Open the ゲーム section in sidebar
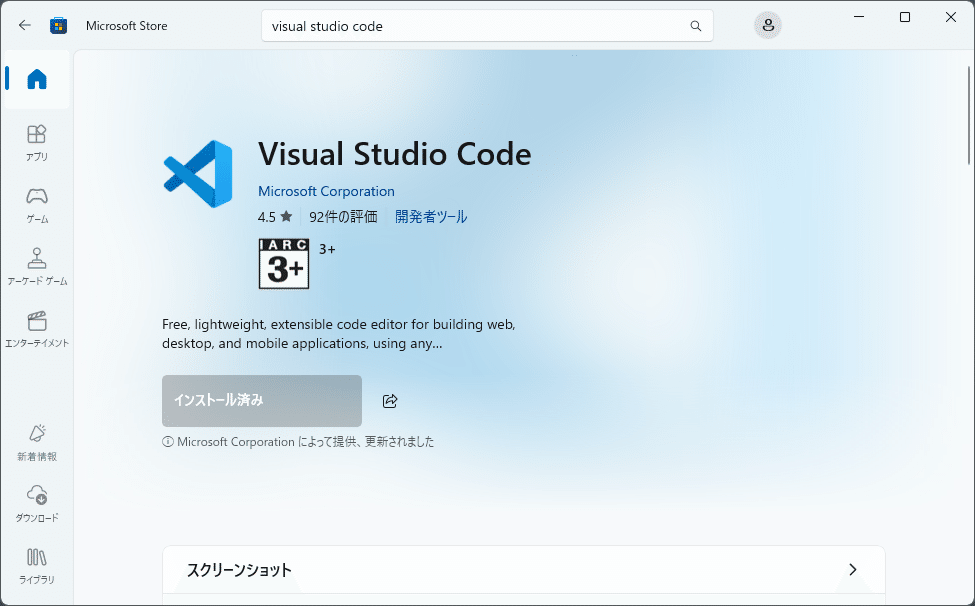Image resolution: width=975 pixels, height=606 pixels. 37,205
